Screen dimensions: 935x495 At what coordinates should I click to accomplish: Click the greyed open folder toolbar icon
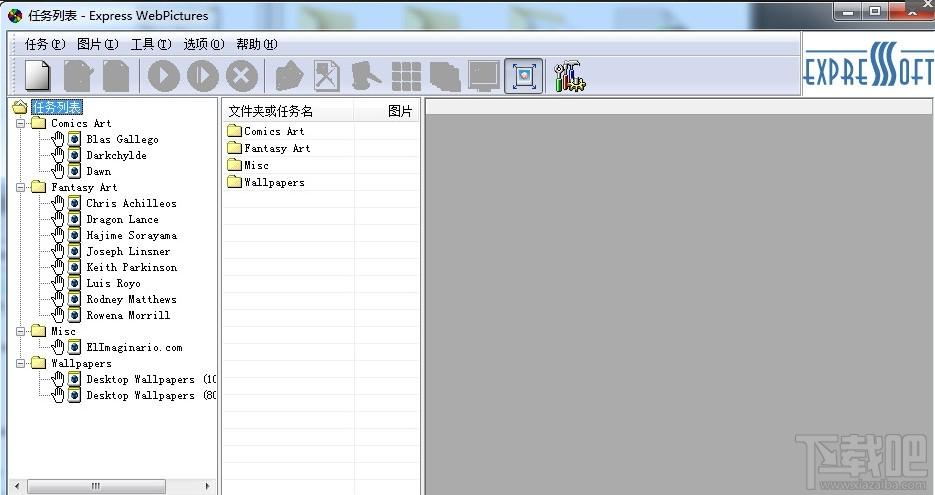[x=289, y=76]
